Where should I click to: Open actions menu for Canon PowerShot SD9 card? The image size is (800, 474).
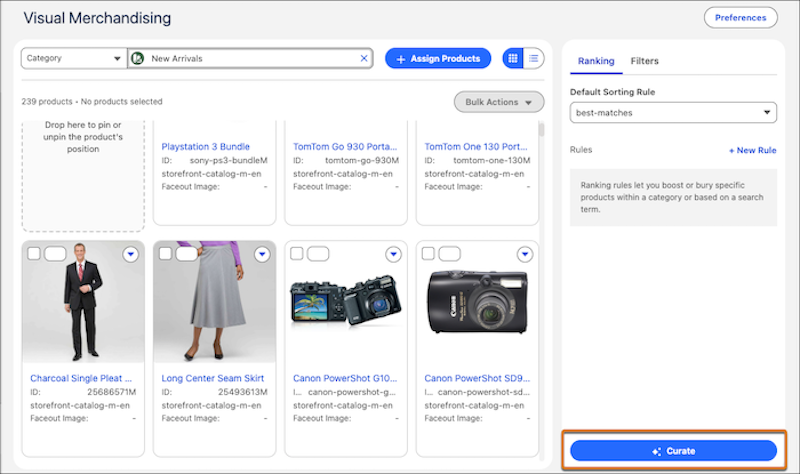point(525,254)
